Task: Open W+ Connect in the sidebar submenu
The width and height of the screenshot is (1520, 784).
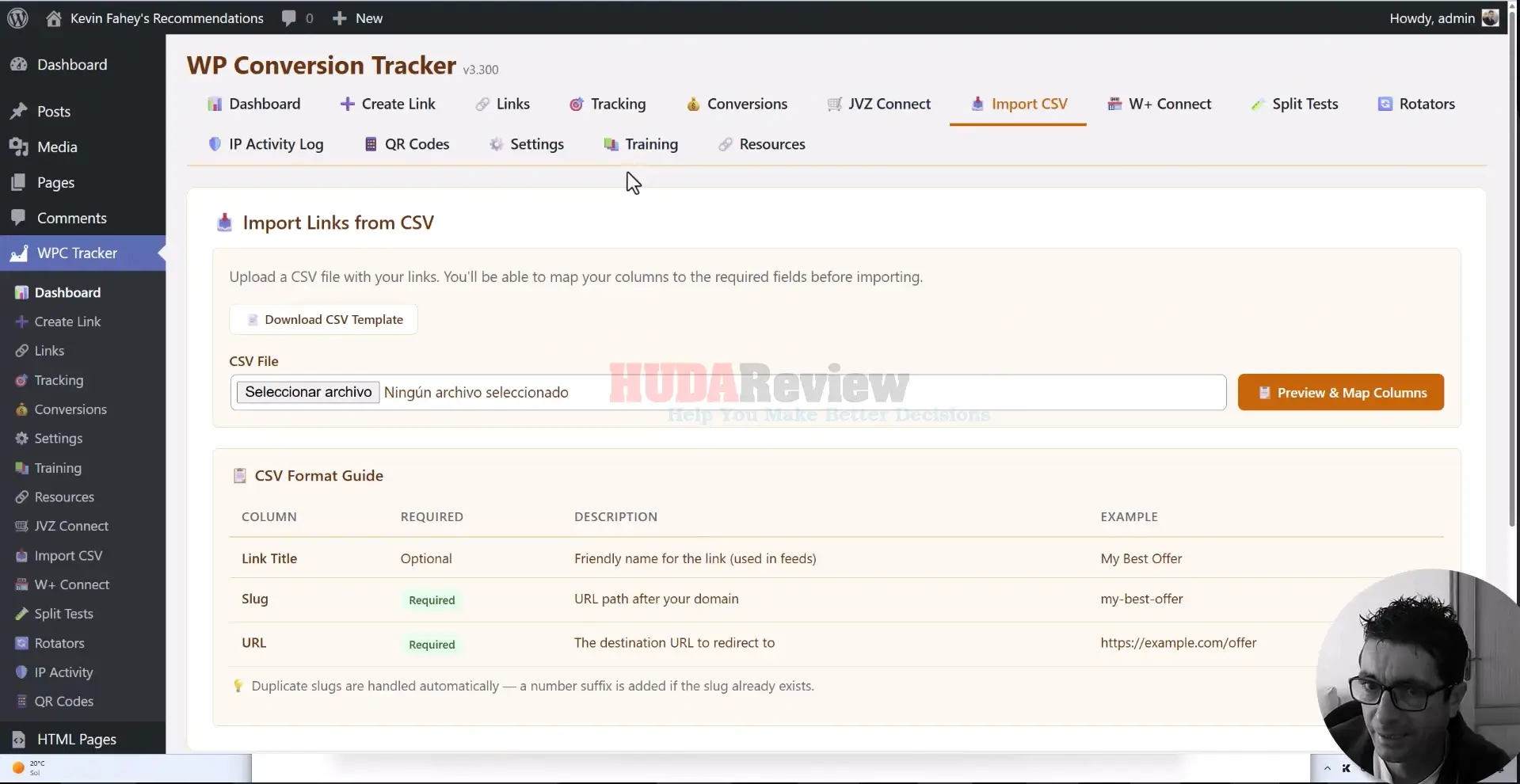Action: 71,584
